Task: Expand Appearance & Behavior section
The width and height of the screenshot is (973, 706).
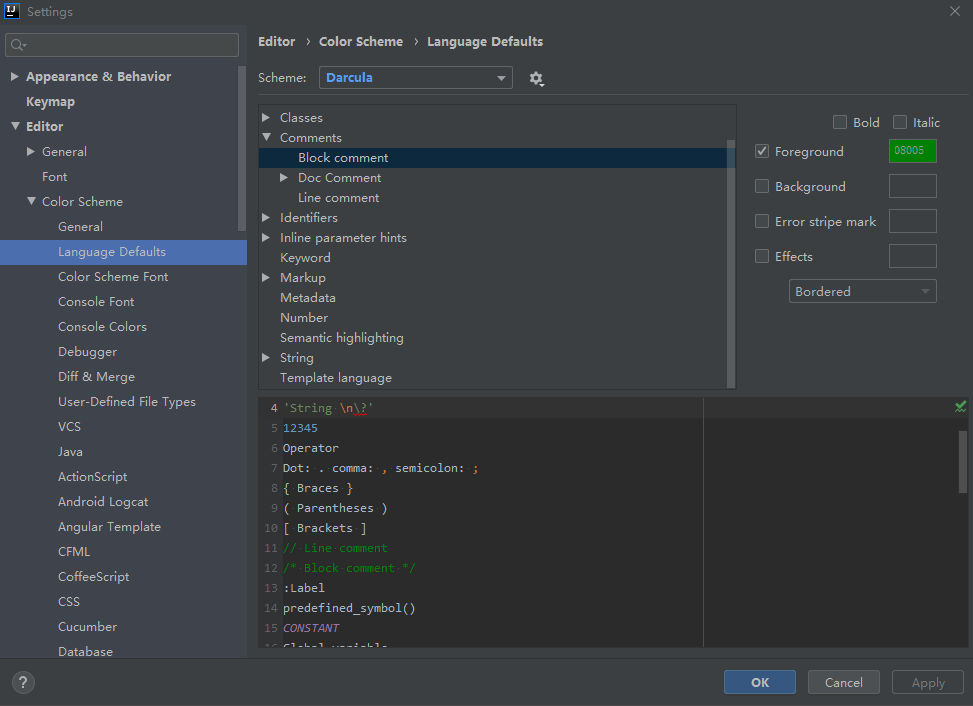Action: tap(14, 77)
